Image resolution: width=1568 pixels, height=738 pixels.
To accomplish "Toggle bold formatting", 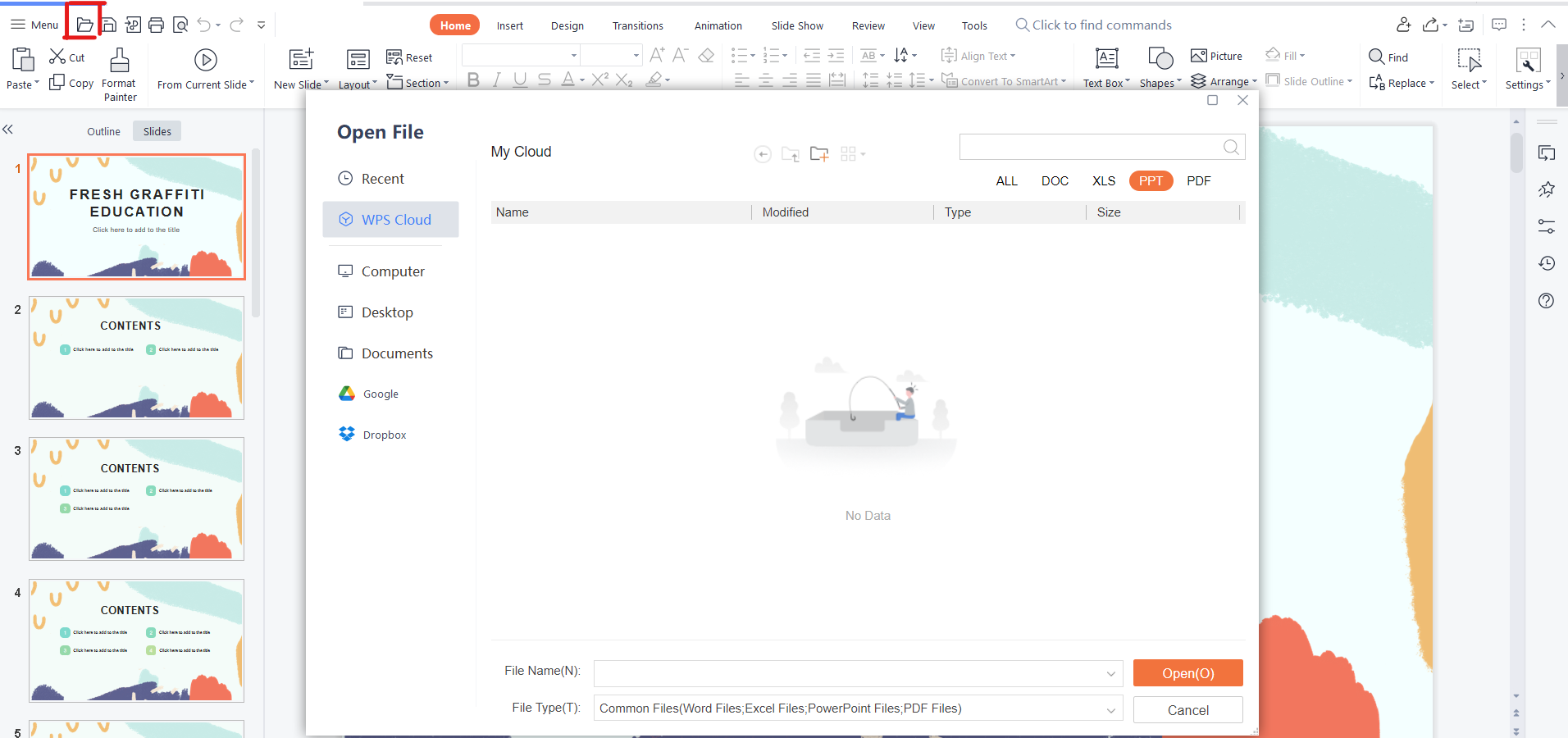I will click(472, 80).
